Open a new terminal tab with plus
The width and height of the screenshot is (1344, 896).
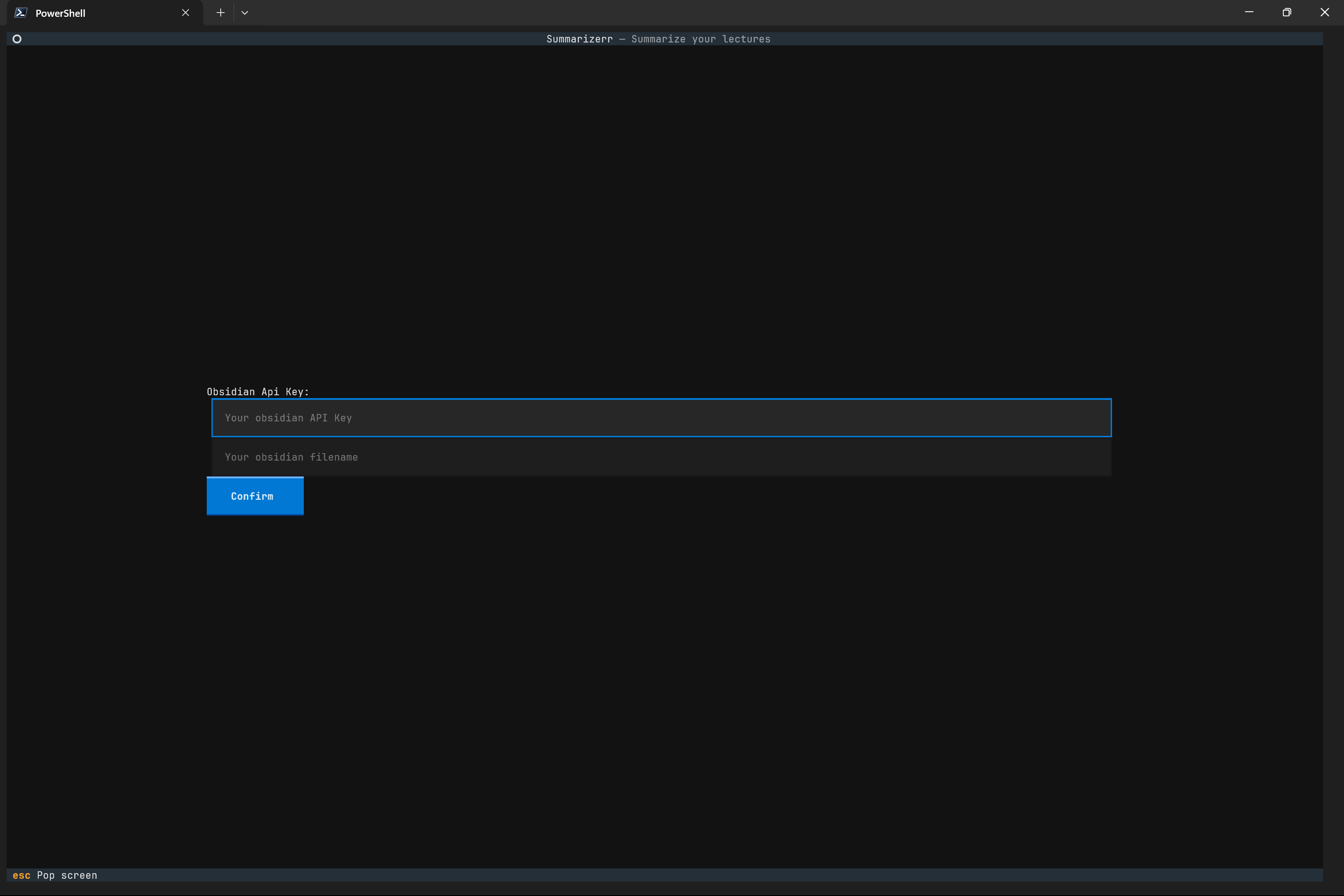click(221, 13)
